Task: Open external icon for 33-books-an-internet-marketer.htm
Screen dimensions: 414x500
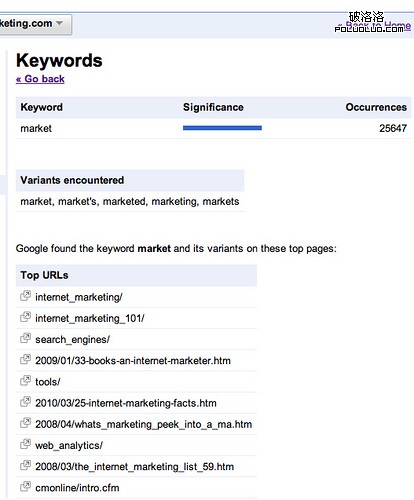Action: [25, 359]
